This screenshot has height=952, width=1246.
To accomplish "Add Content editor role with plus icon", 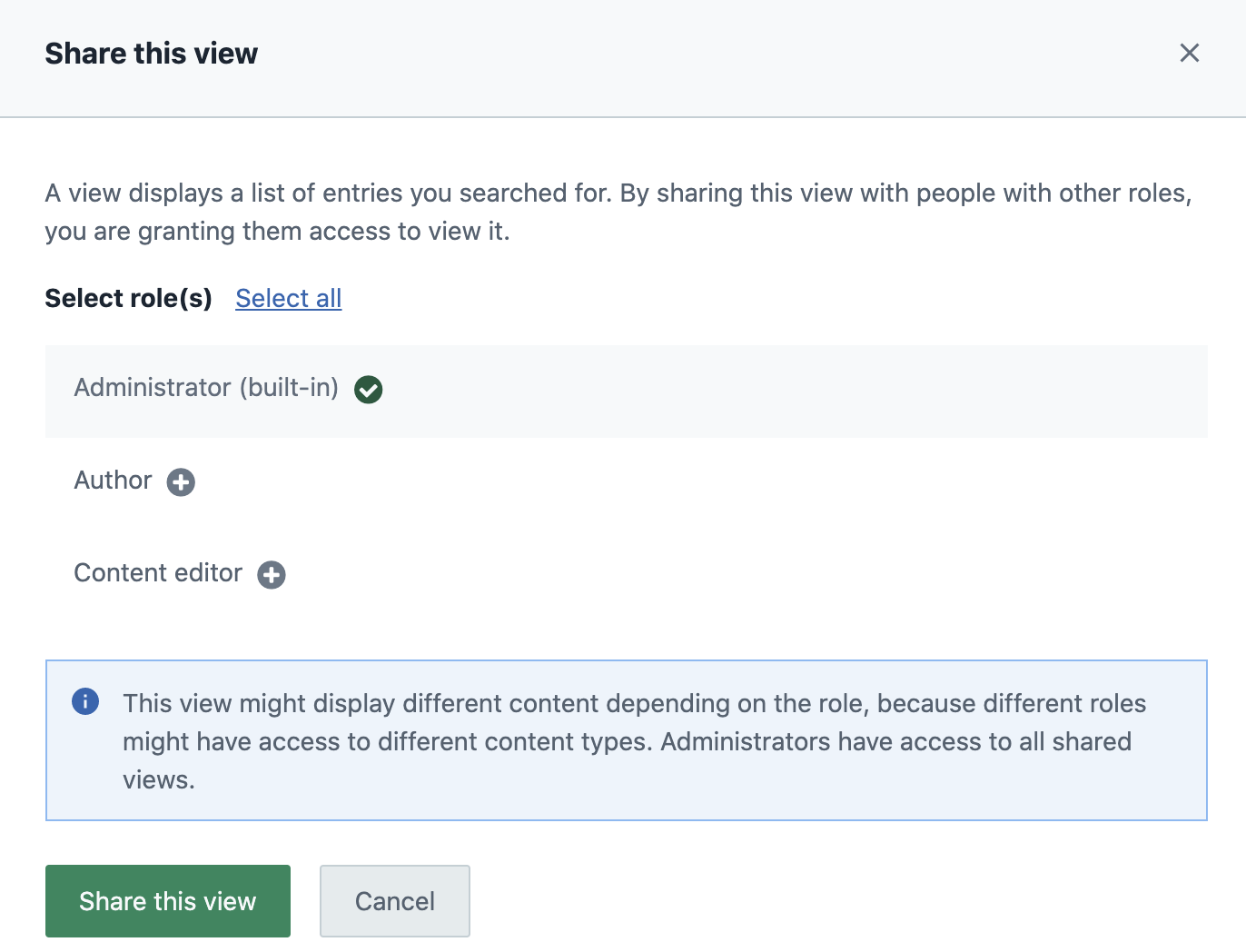I will click(272, 575).
